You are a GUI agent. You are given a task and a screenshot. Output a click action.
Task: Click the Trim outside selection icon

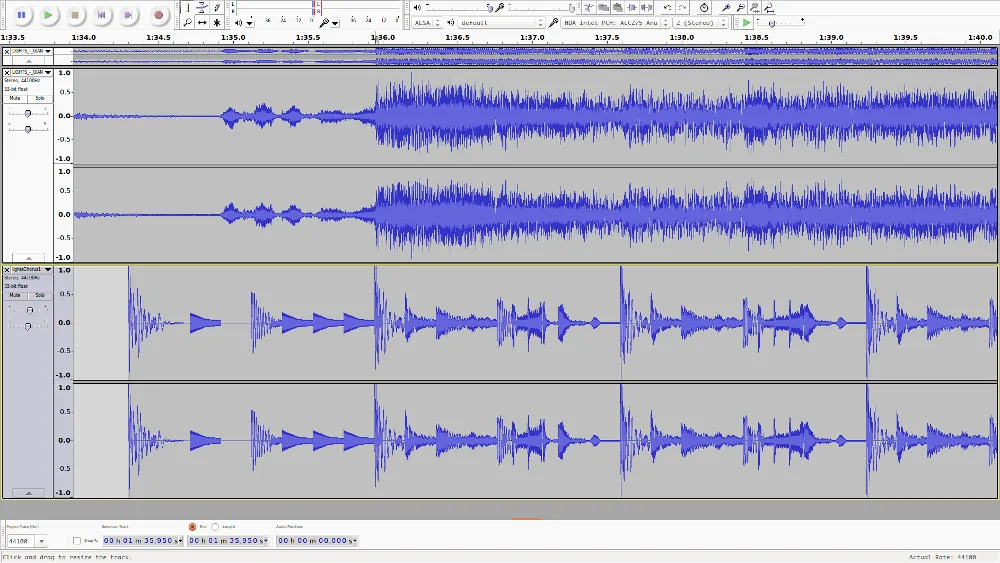pyautogui.click(x=632, y=8)
